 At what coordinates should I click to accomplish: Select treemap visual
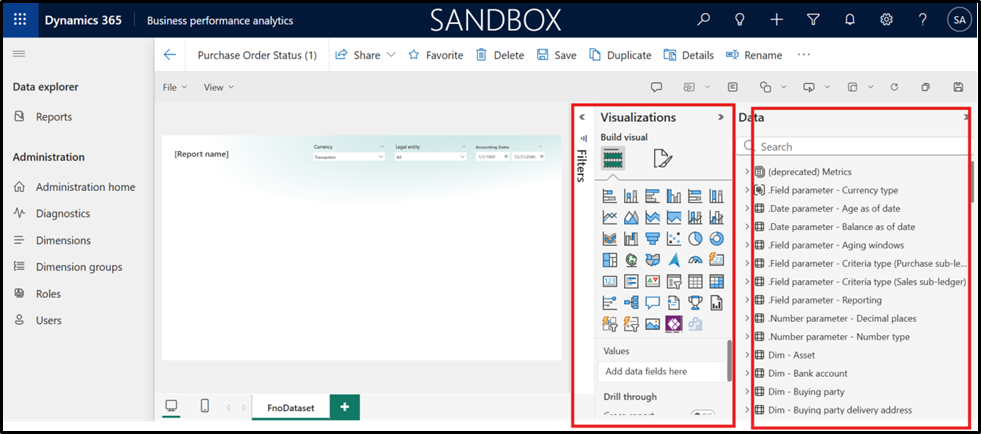tap(609, 260)
